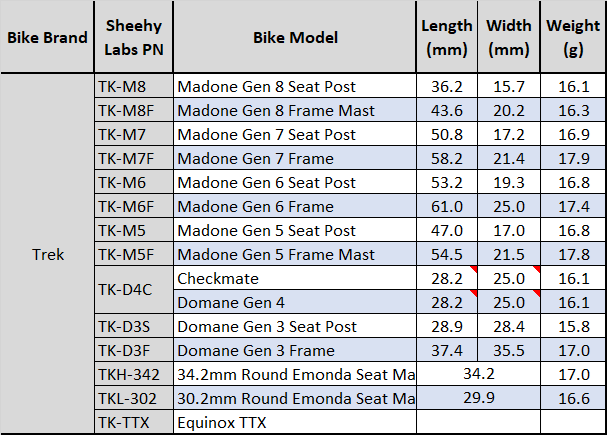Viewport: 607px width, 435px height.
Task: Select the merged 34.2 dimension cell
Action: tap(479, 374)
